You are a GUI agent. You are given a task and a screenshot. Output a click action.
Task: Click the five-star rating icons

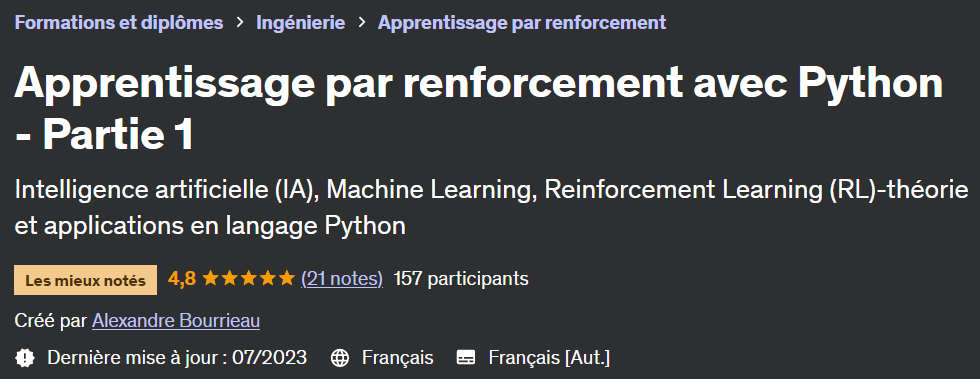click(x=248, y=279)
